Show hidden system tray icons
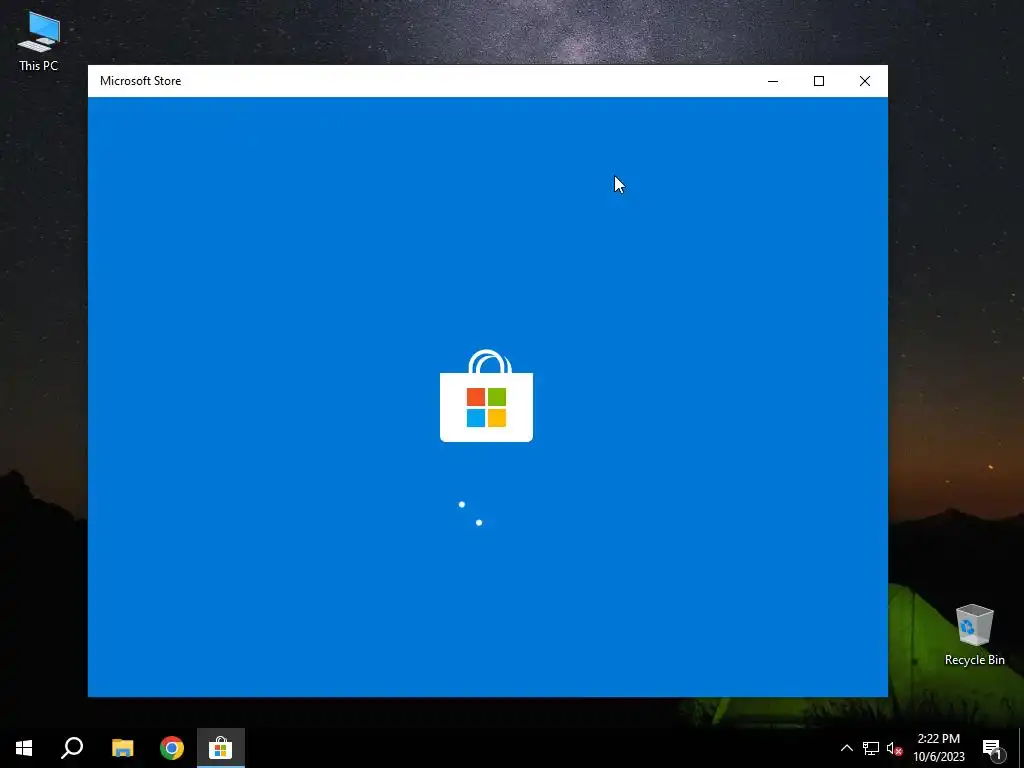The height and width of the screenshot is (768, 1024). click(846, 748)
